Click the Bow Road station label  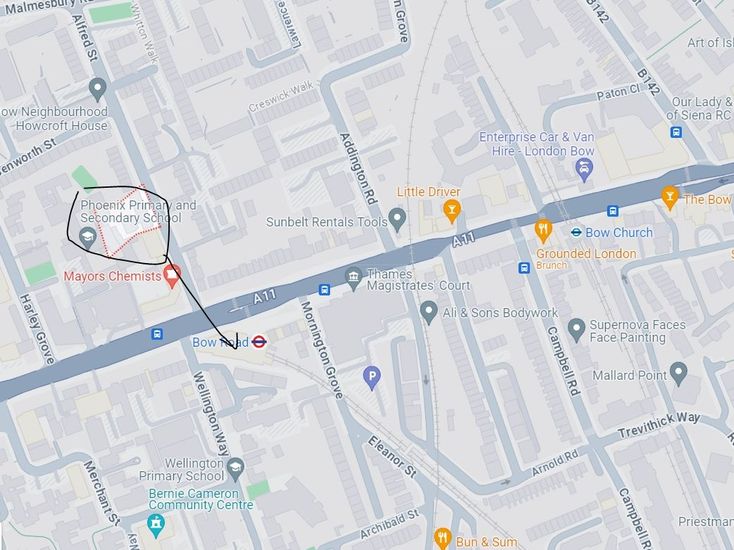220,342
